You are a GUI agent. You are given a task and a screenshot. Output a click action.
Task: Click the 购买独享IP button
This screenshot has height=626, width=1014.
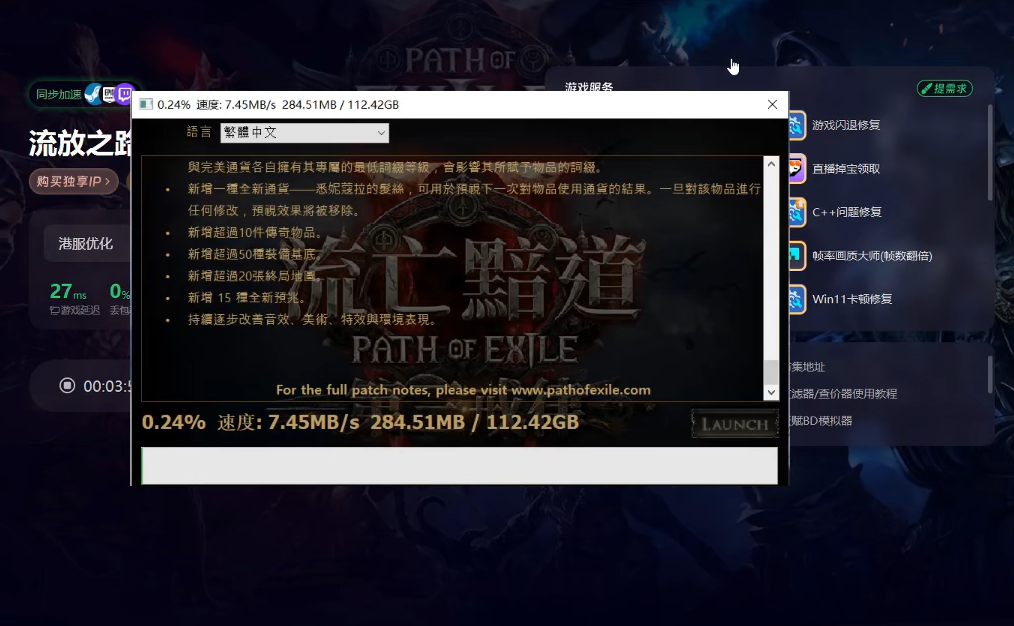coord(73,182)
